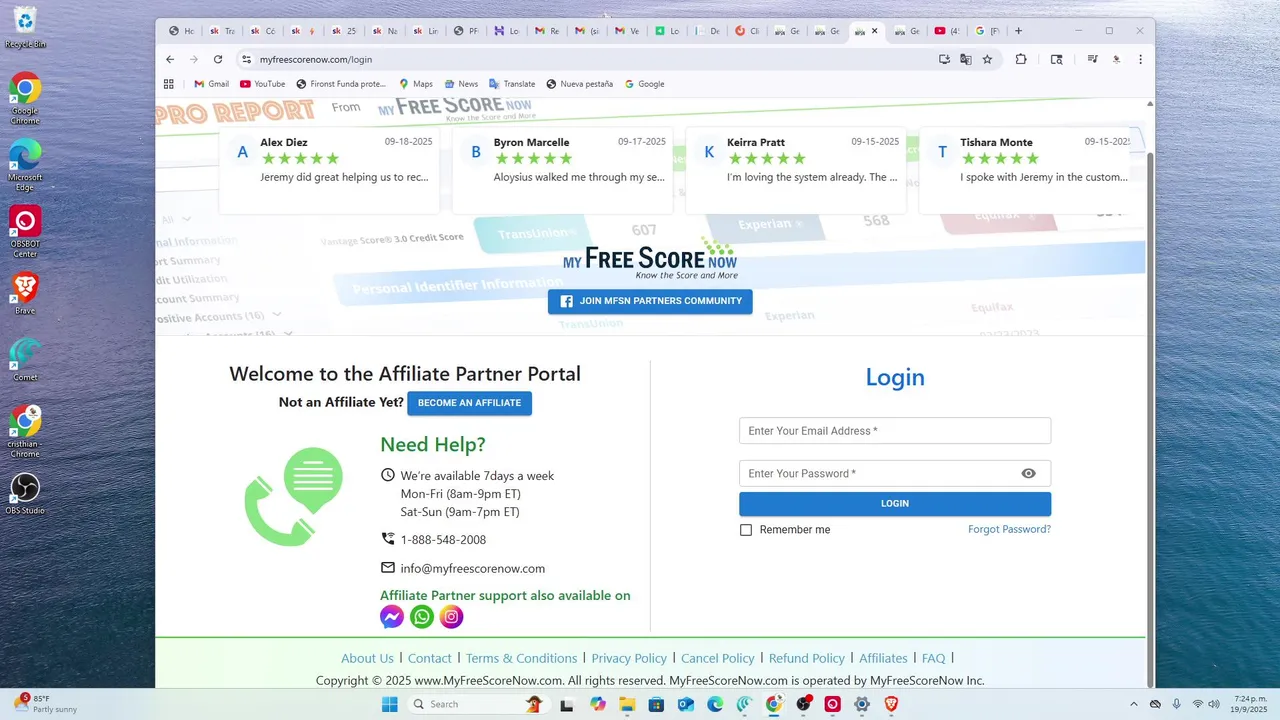Open Copilot from the taskbar
The image size is (1280, 720).
tap(598, 704)
